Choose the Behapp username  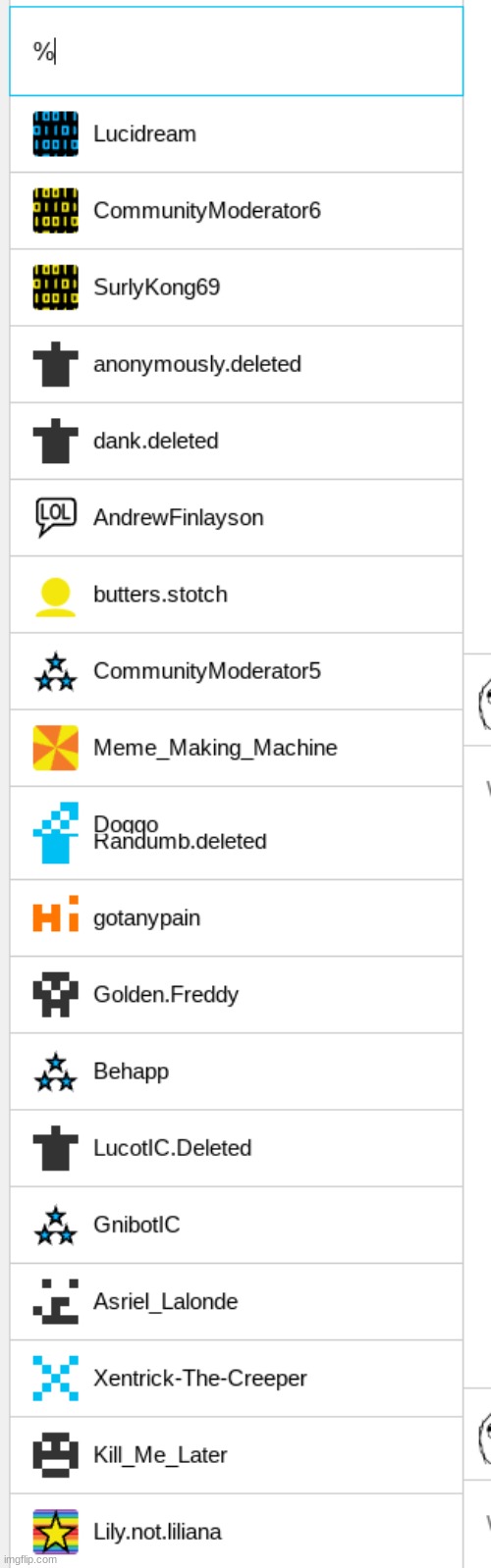(131, 1071)
